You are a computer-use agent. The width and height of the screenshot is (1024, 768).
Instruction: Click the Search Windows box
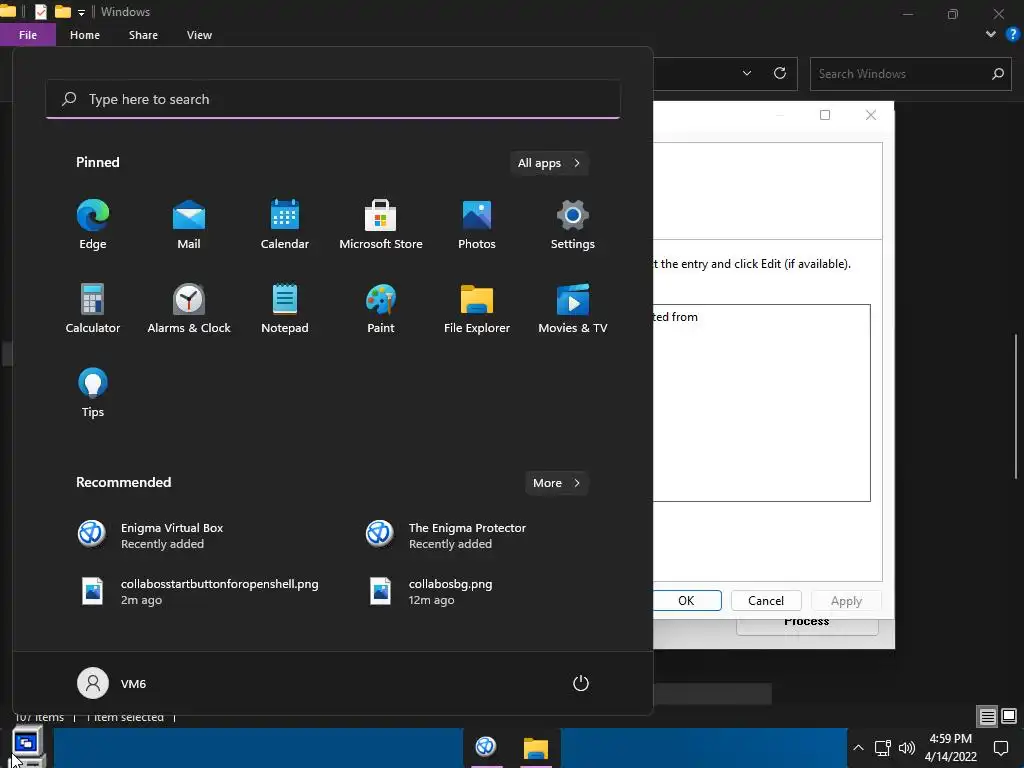point(910,74)
